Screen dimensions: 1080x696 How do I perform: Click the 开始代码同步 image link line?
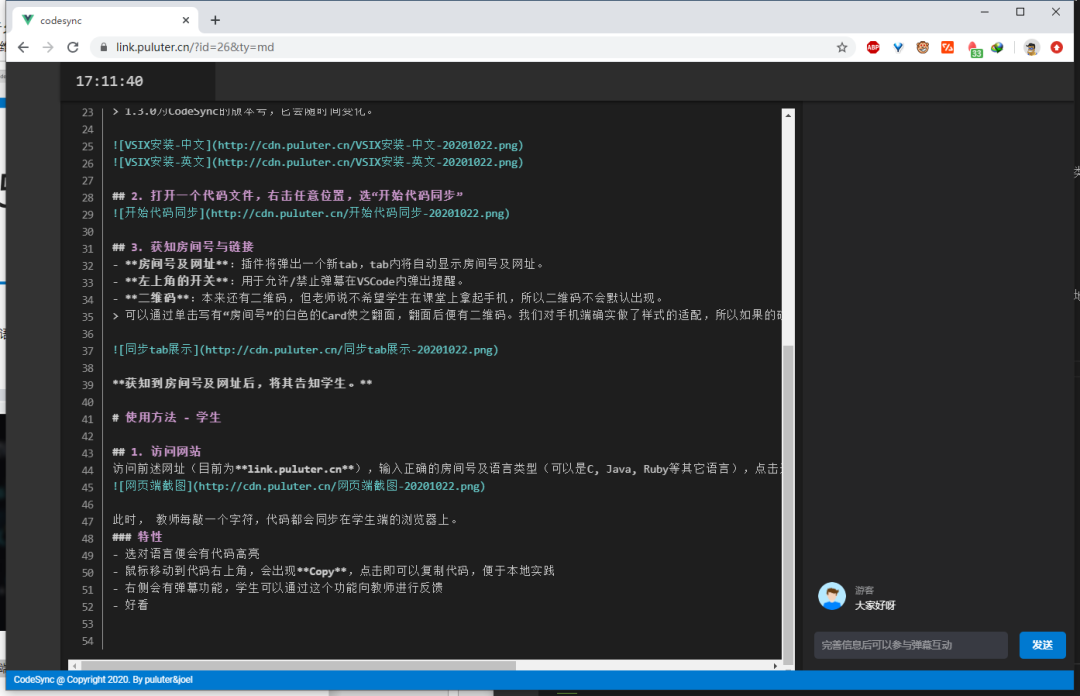coord(311,214)
